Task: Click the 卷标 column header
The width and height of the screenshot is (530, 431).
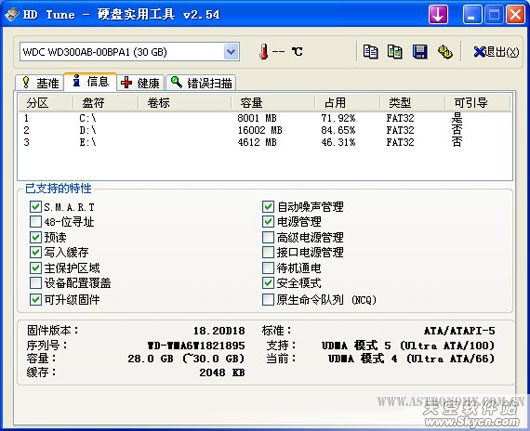Action: coord(185,102)
